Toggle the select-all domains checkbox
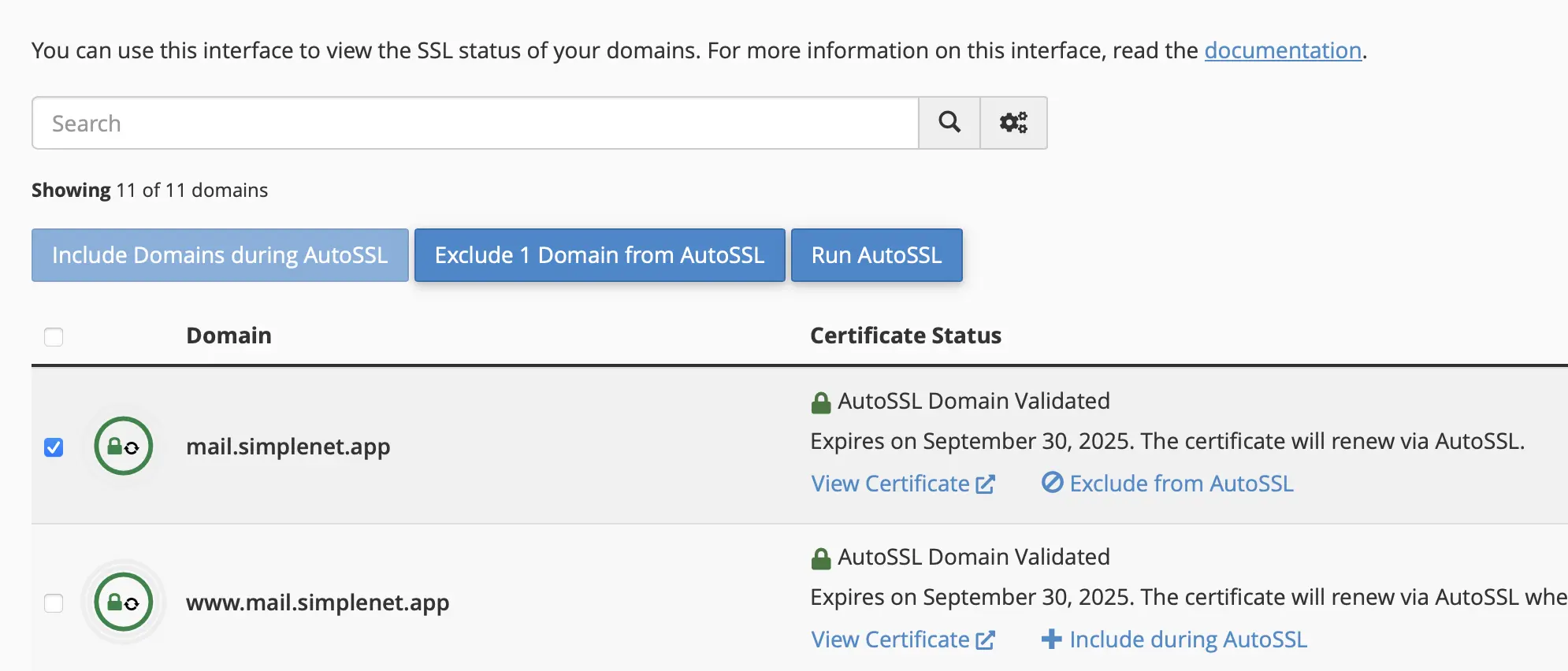The width and height of the screenshot is (1568, 671). coord(54,337)
